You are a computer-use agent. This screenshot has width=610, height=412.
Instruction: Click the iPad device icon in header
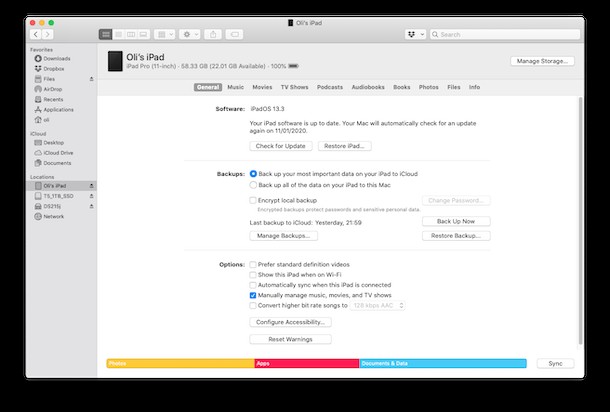pos(115,61)
